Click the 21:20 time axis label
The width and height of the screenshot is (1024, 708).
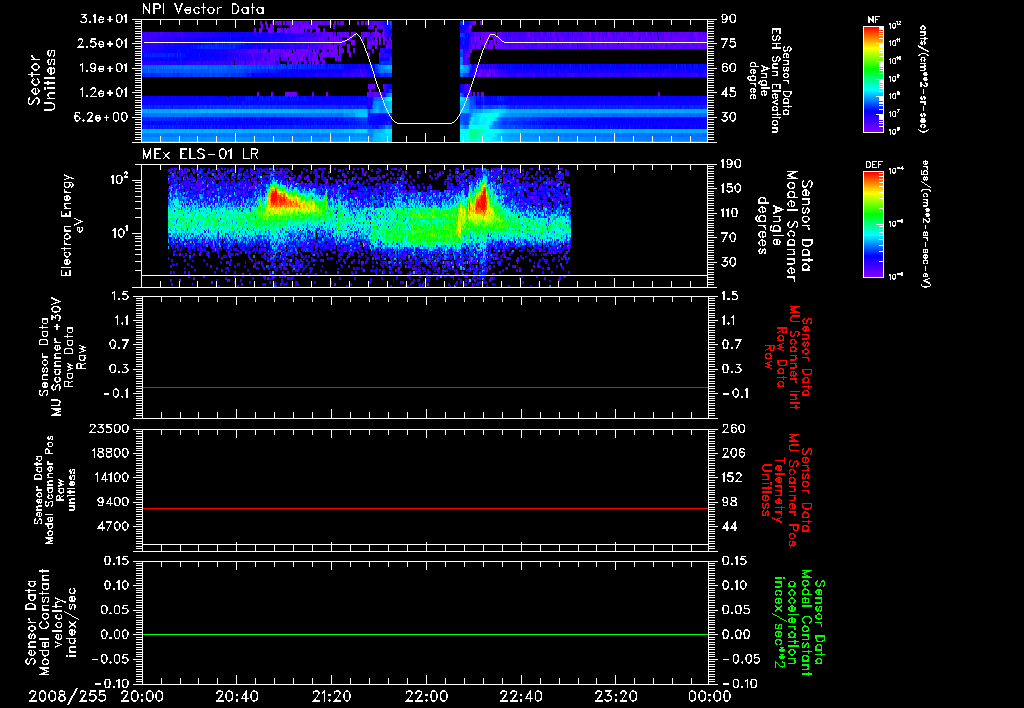(331, 696)
